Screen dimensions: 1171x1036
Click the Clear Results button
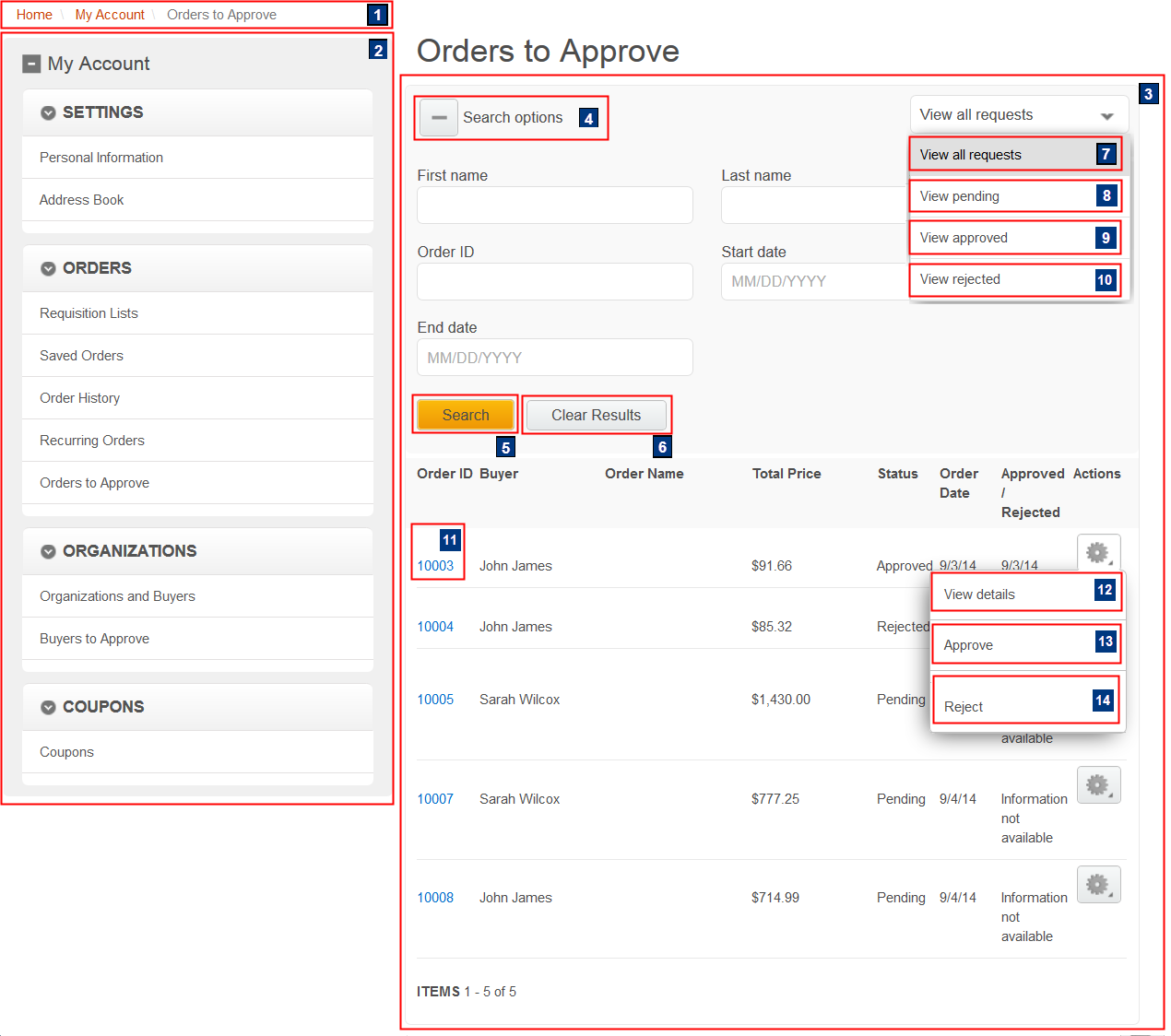[x=596, y=415]
